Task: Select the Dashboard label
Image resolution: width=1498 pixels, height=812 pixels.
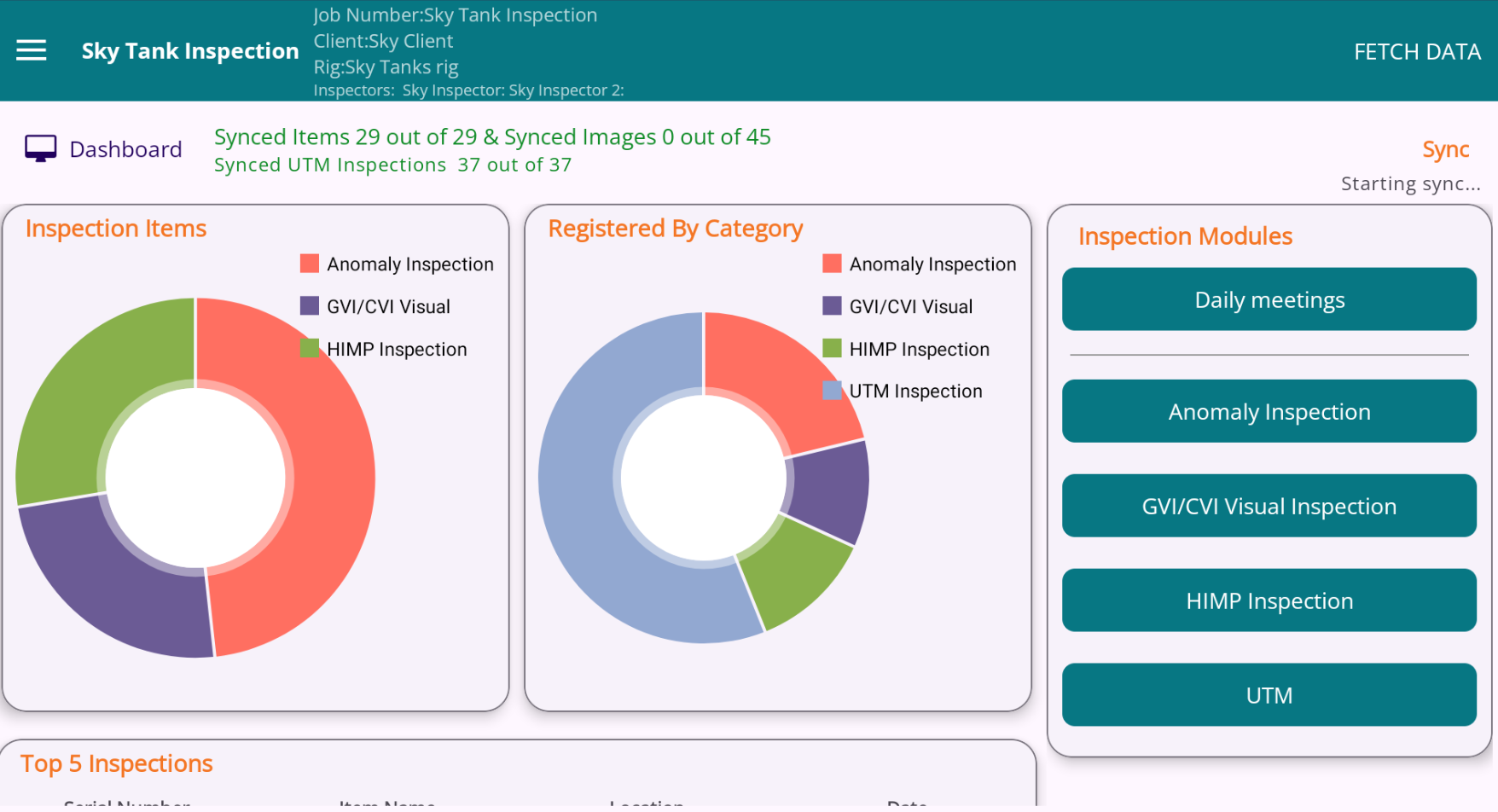Action: click(125, 149)
